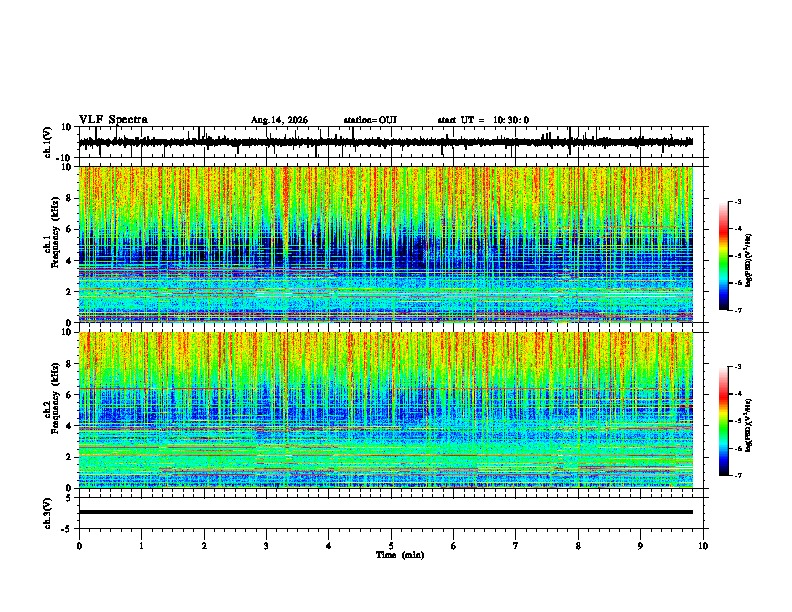Click tick label "8" on the time axis
Image resolution: width=792 pixels, height=612 pixels.
pyautogui.click(x=578, y=546)
